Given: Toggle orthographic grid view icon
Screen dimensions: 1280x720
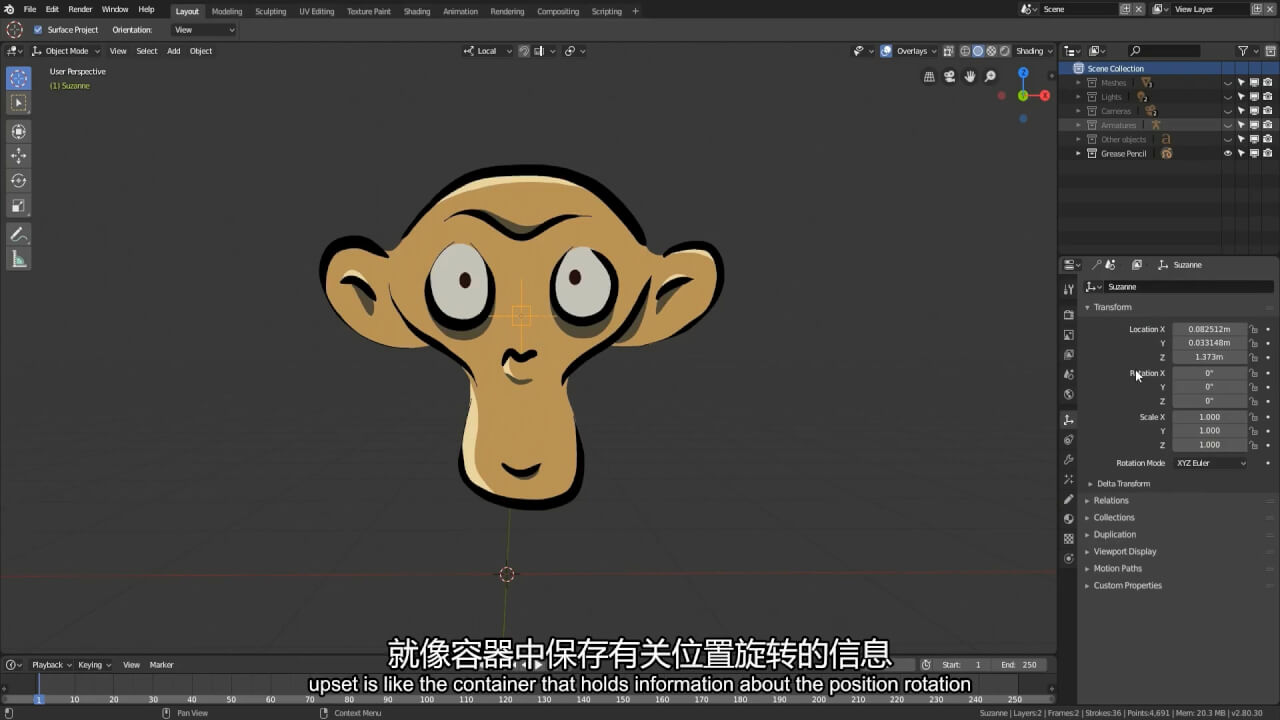Looking at the screenshot, I should [x=929, y=77].
